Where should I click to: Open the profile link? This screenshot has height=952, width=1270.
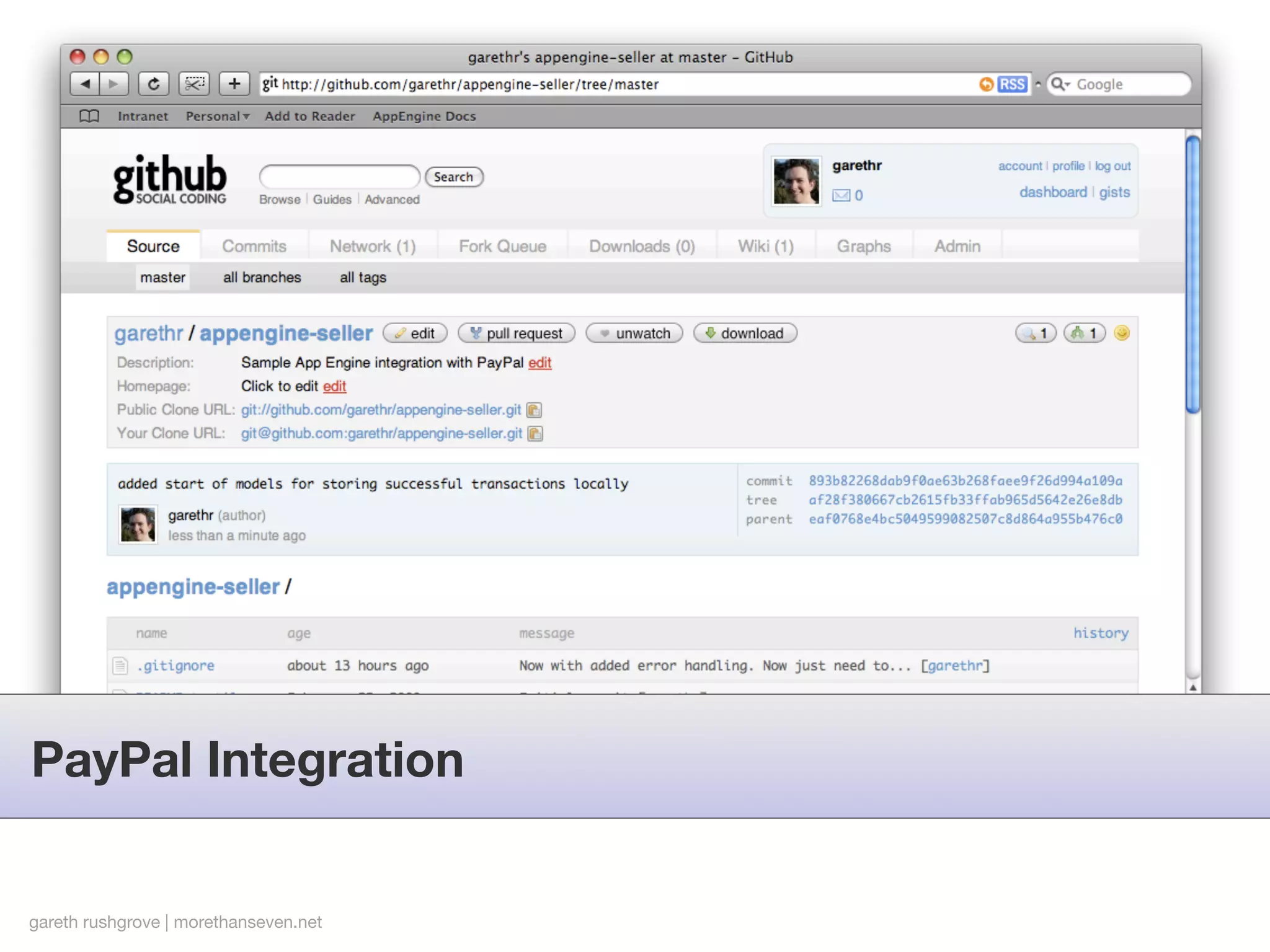pyautogui.click(x=1068, y=166)
